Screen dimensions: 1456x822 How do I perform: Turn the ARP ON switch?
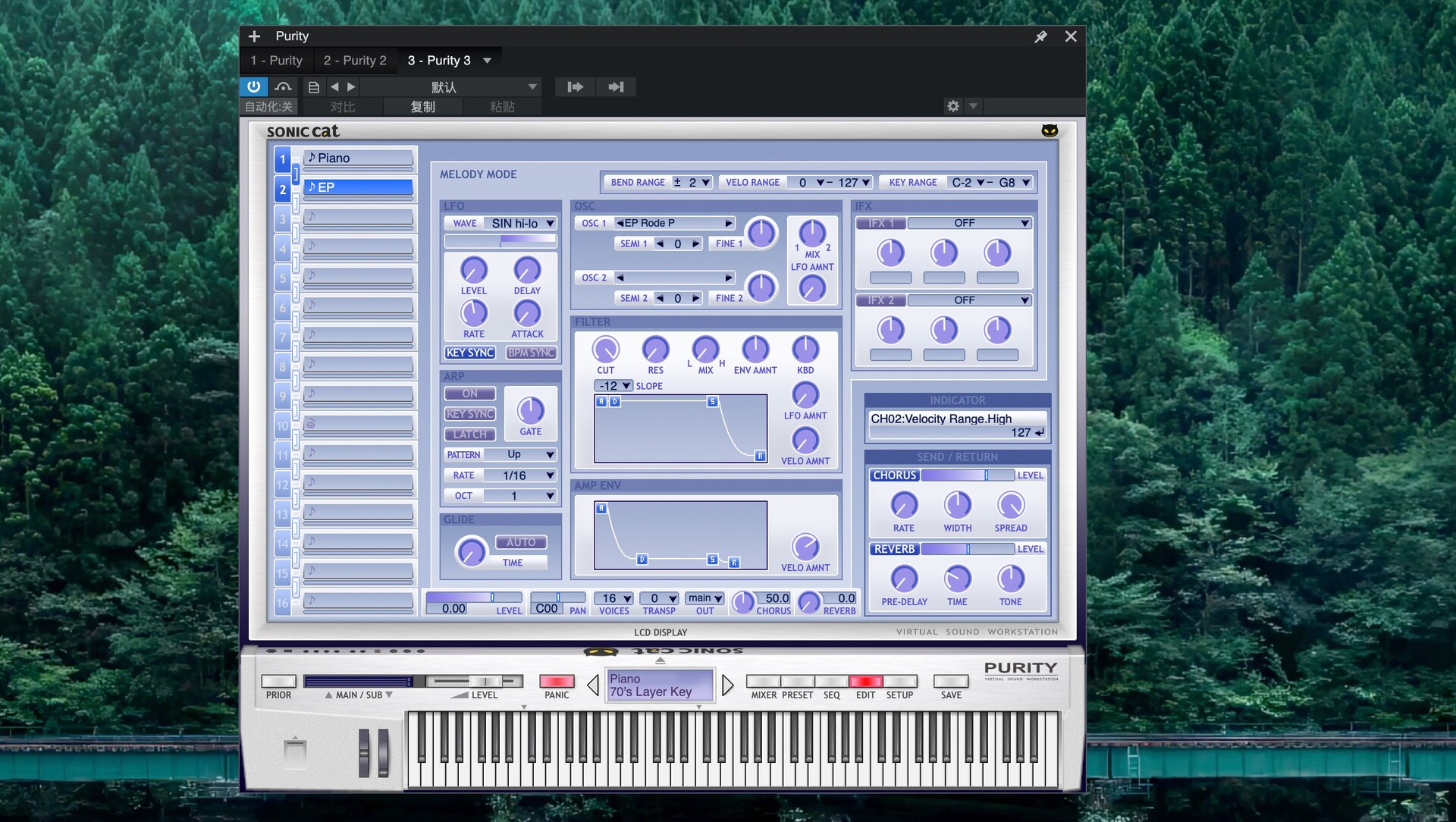[x=470, y=394]
